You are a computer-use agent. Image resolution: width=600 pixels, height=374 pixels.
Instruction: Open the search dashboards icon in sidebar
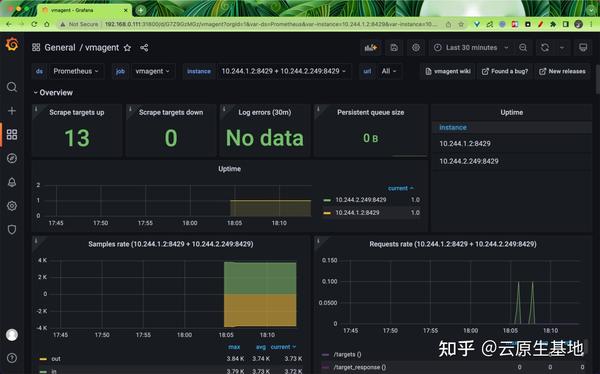[12, 87]
